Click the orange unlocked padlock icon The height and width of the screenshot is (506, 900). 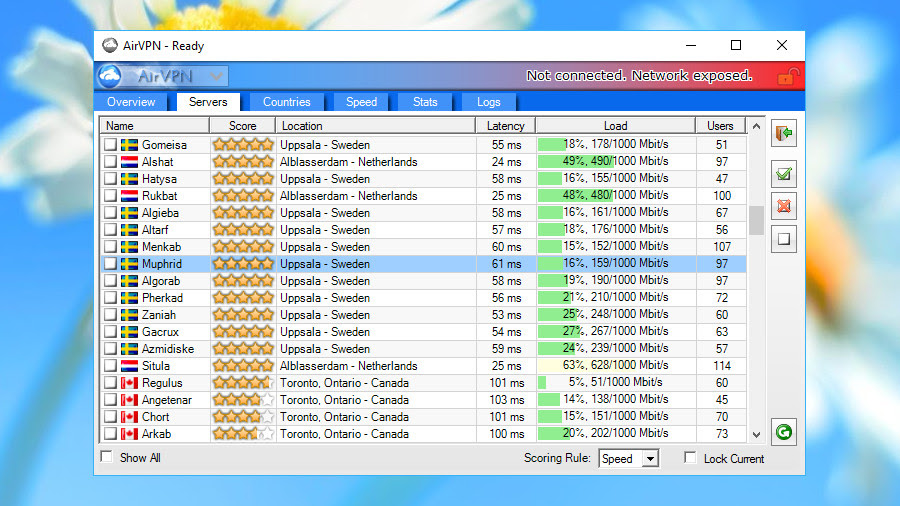[x=788, y=76]
